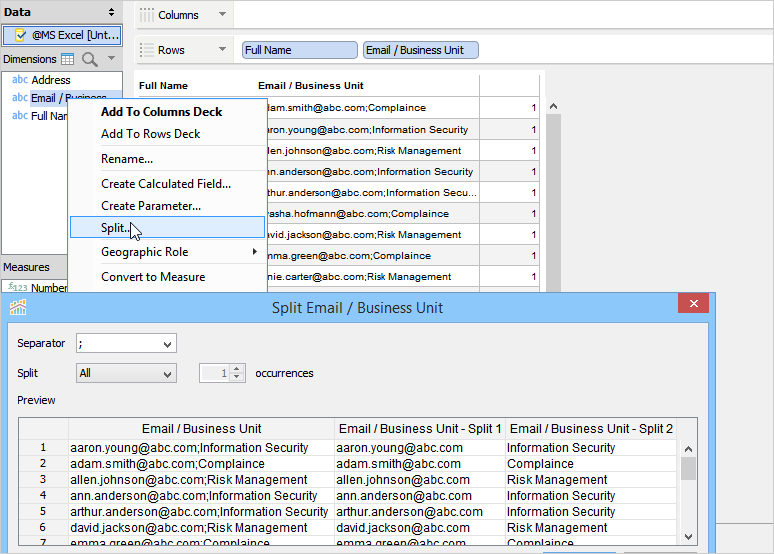Click the Email / Business Unit pill in Rows
This screenshot has height=554, width=774.
421,50
